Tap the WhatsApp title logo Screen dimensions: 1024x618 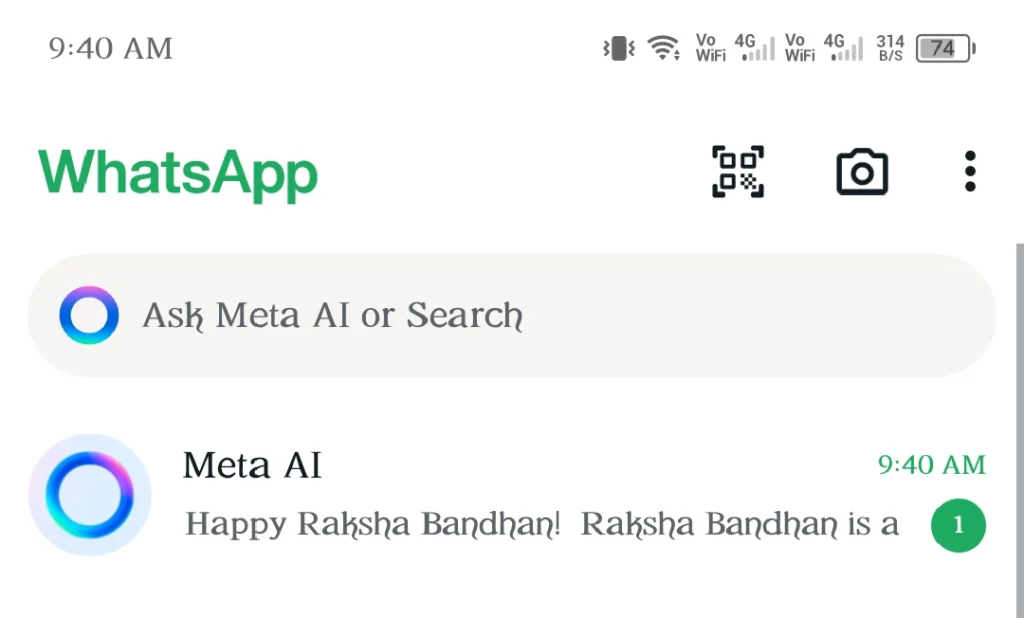click(x=178, y=174)
